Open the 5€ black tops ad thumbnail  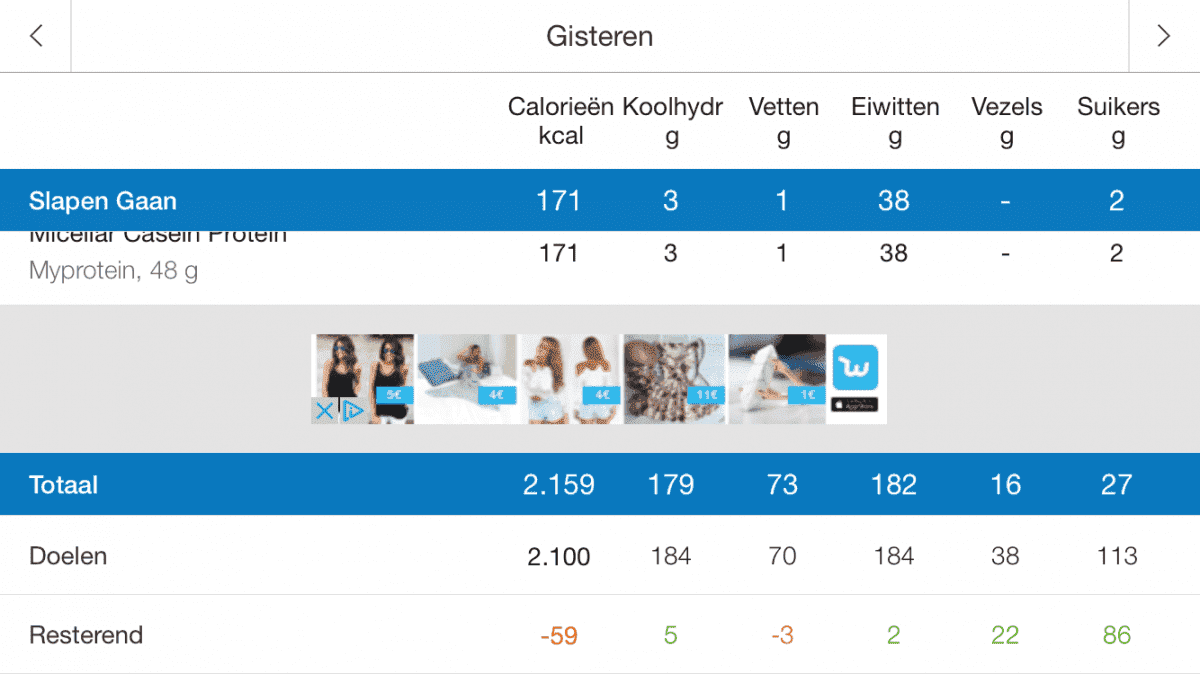tap(364, 372)
